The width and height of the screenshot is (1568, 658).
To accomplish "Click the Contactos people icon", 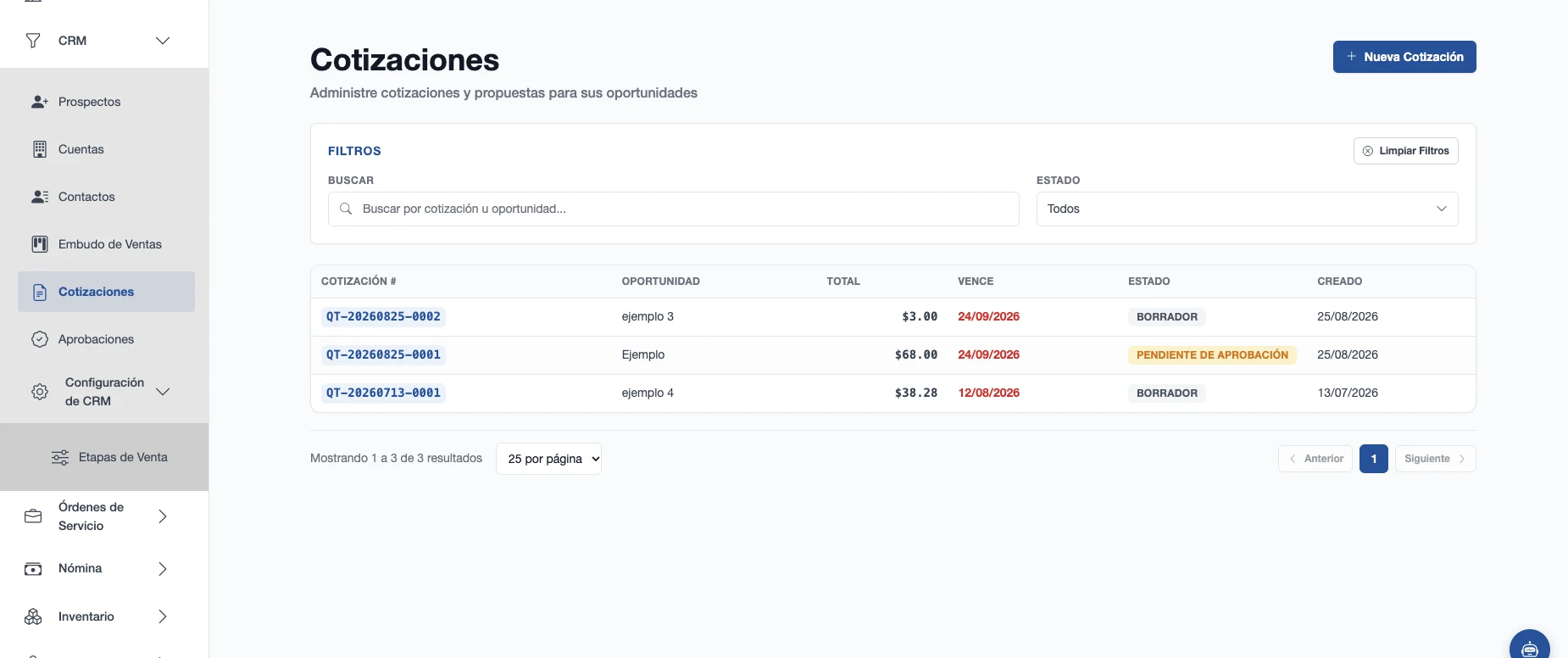I will coord(40,197).
